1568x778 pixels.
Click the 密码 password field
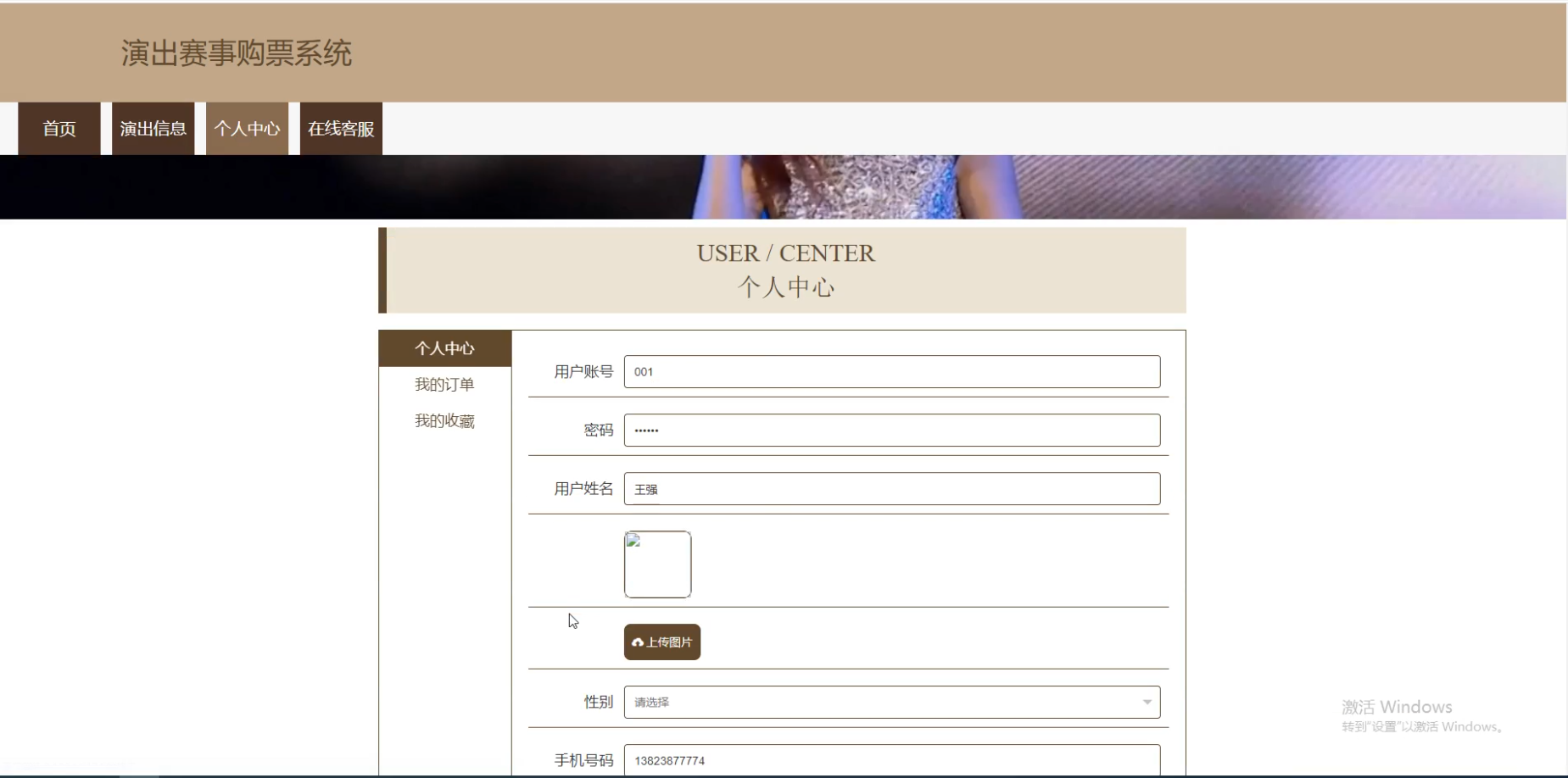pyautogui.click(x=893, y=430)
